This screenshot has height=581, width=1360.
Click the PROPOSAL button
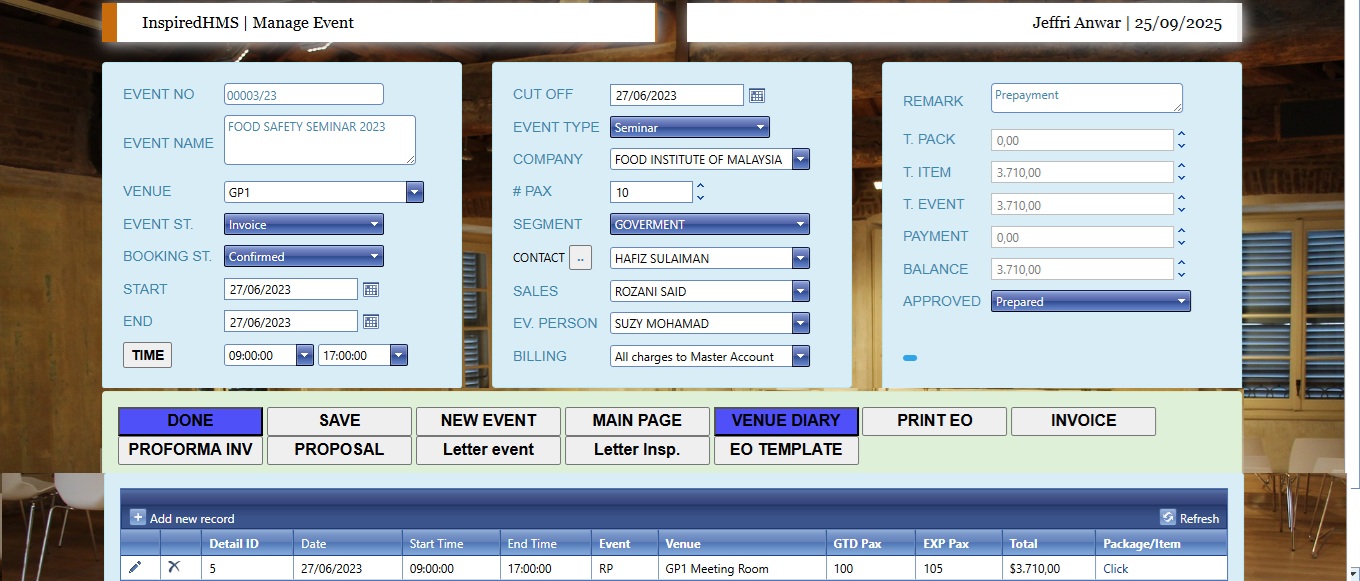coord(339,450)
